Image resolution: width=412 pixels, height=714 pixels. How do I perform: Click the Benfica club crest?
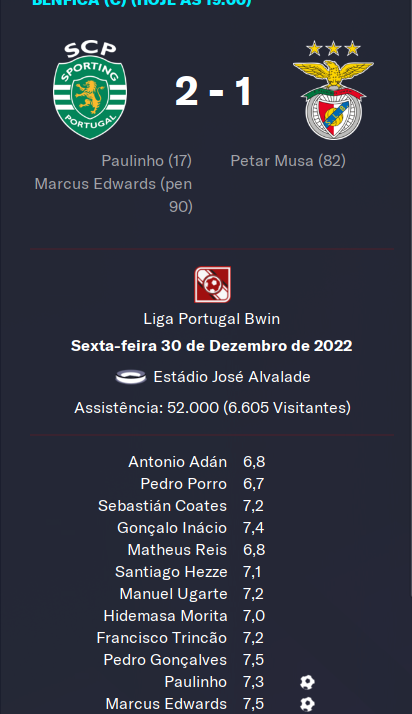333,90
